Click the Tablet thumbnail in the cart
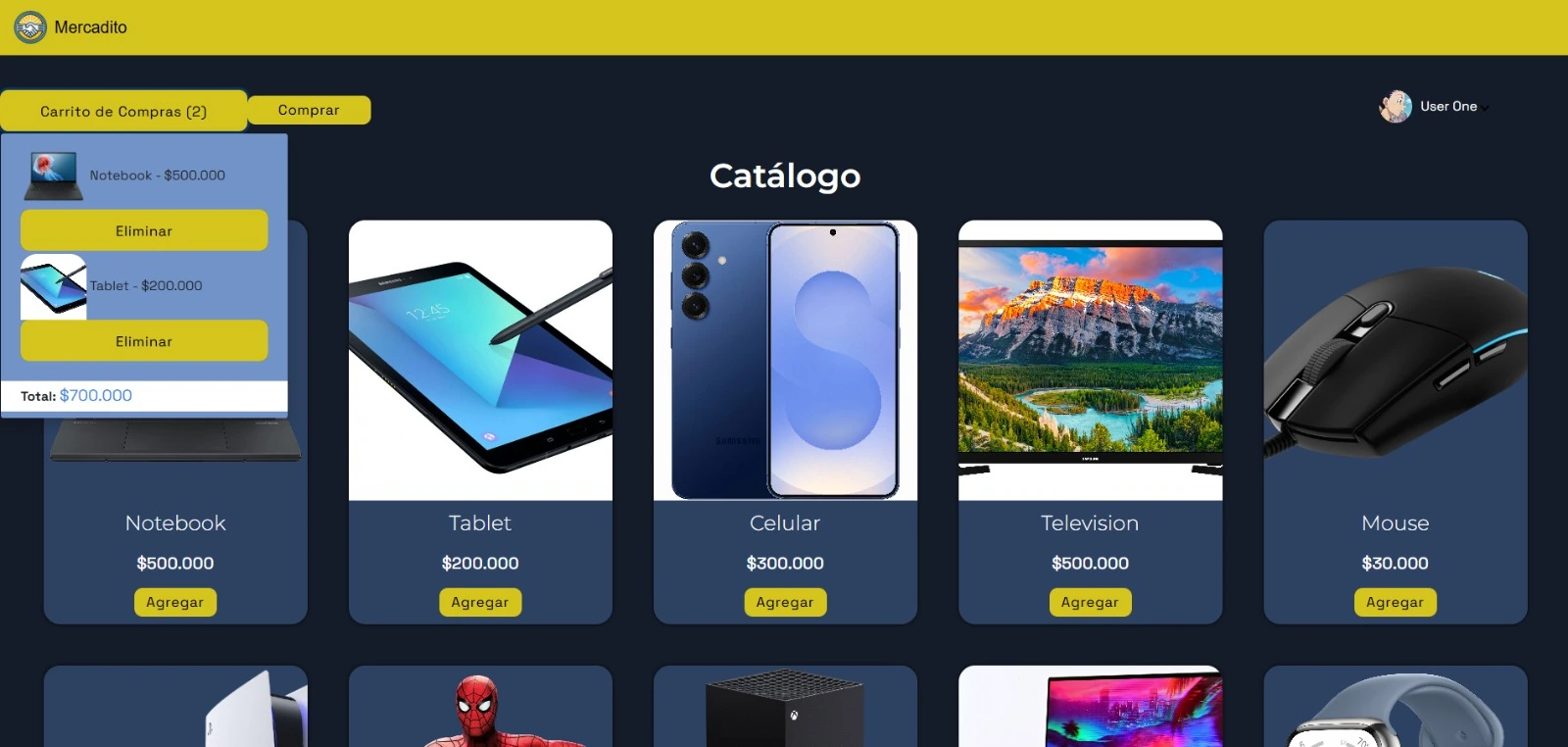Image resolution: width=1568 pixels, height=747 pixels. pyautogui.click(x=54, y=286)
